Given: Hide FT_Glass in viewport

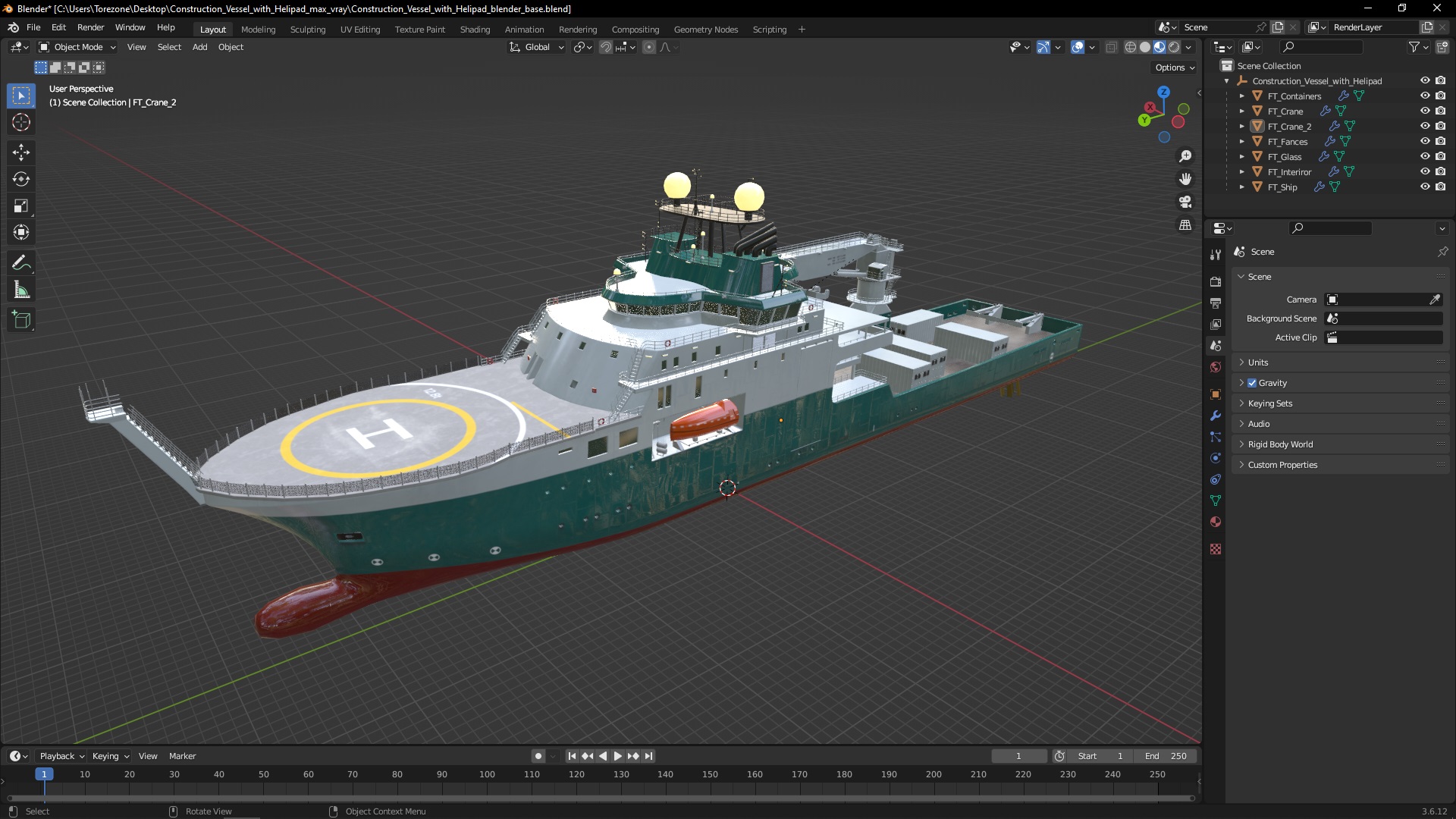Looking at the screenshot, I should pyautogui.click(x=1425, y=156).
